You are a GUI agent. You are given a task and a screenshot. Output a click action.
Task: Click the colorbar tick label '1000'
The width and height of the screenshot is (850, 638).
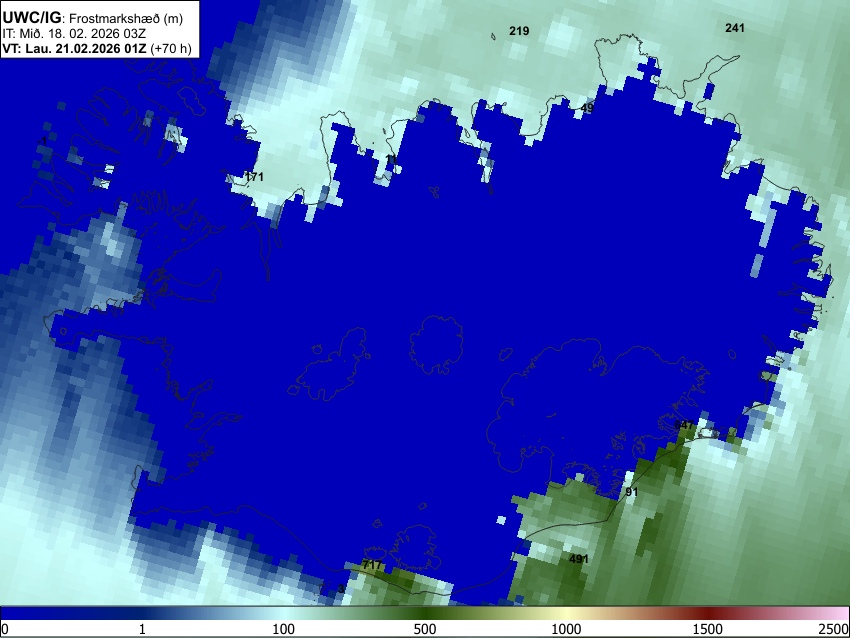point(566,629)
